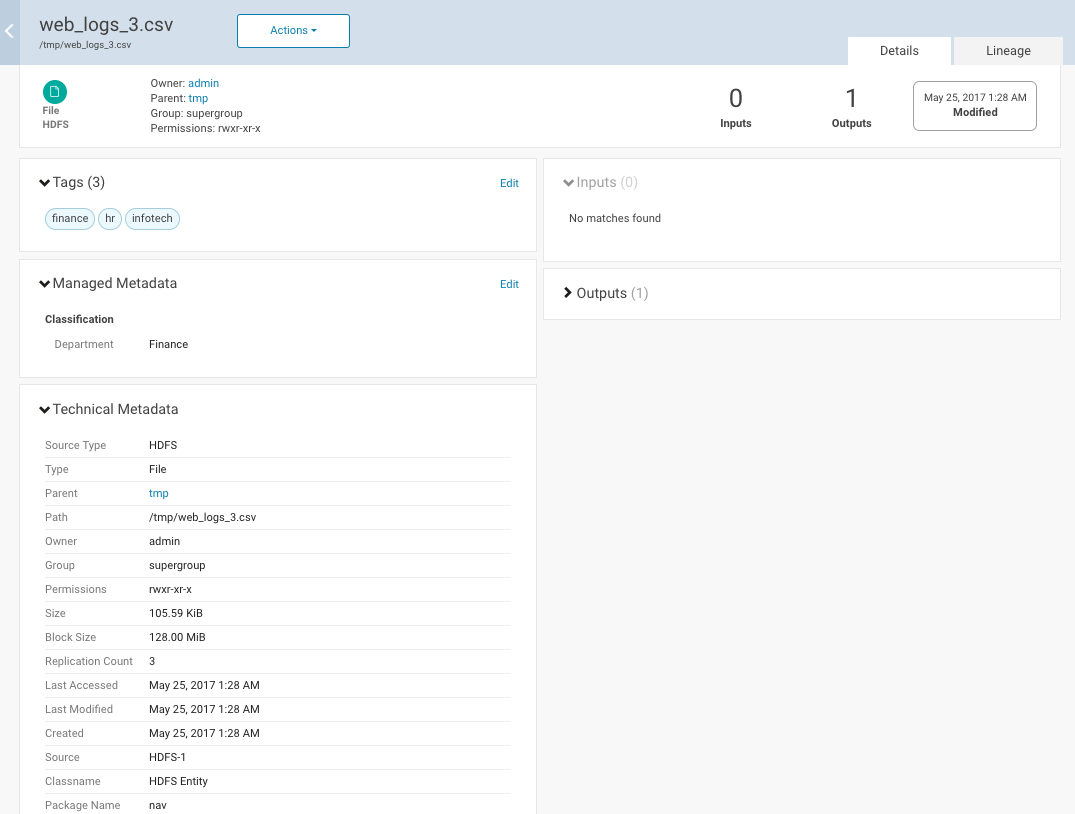The height and width of the screenshot is (814, 1075).
Task: Collapse the Technical Metadata section
Action: (x=45, y=409)
